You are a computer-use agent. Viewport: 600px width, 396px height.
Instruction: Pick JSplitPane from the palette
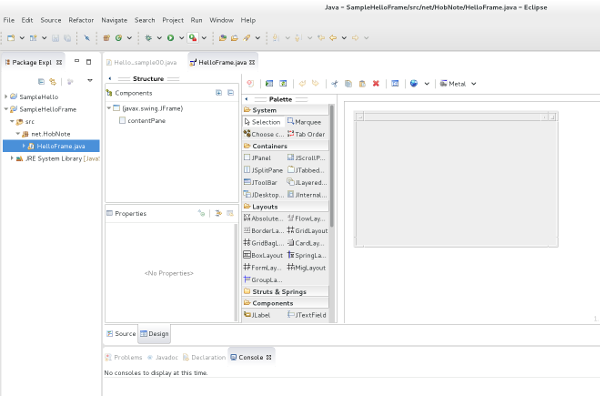263,170
